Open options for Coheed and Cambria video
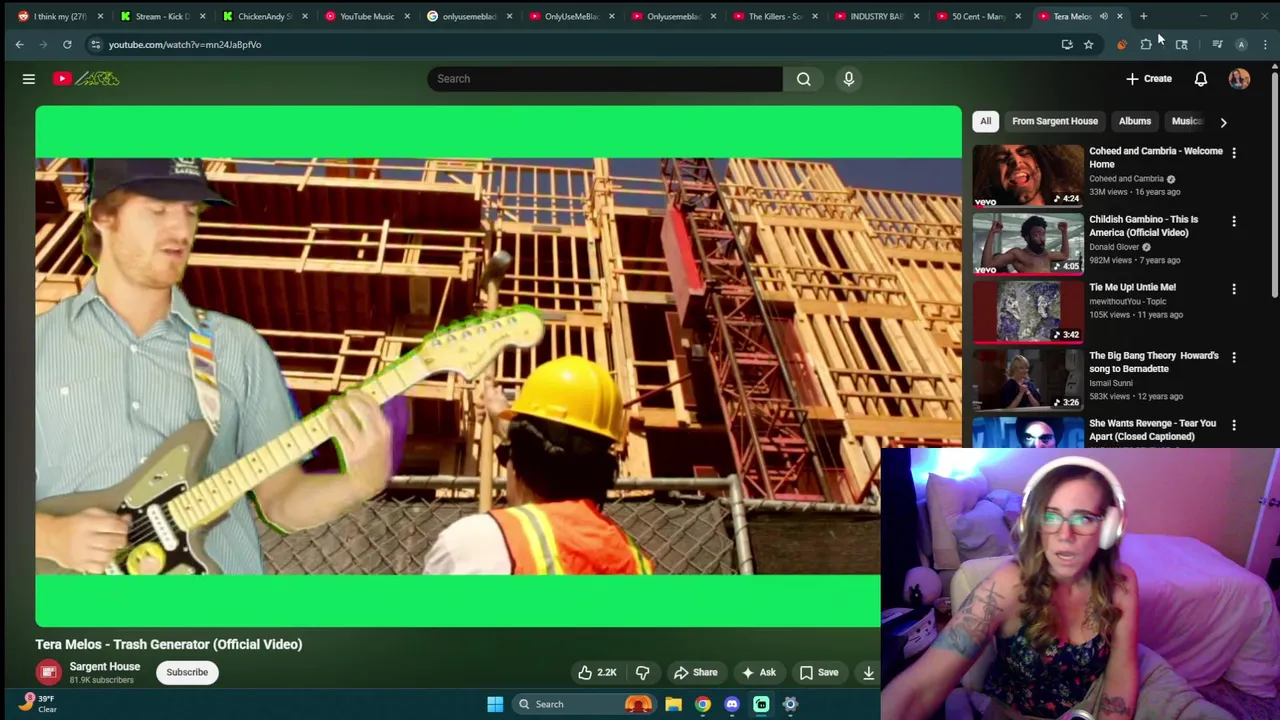The image size is (1280, 720). [1234, 153]
